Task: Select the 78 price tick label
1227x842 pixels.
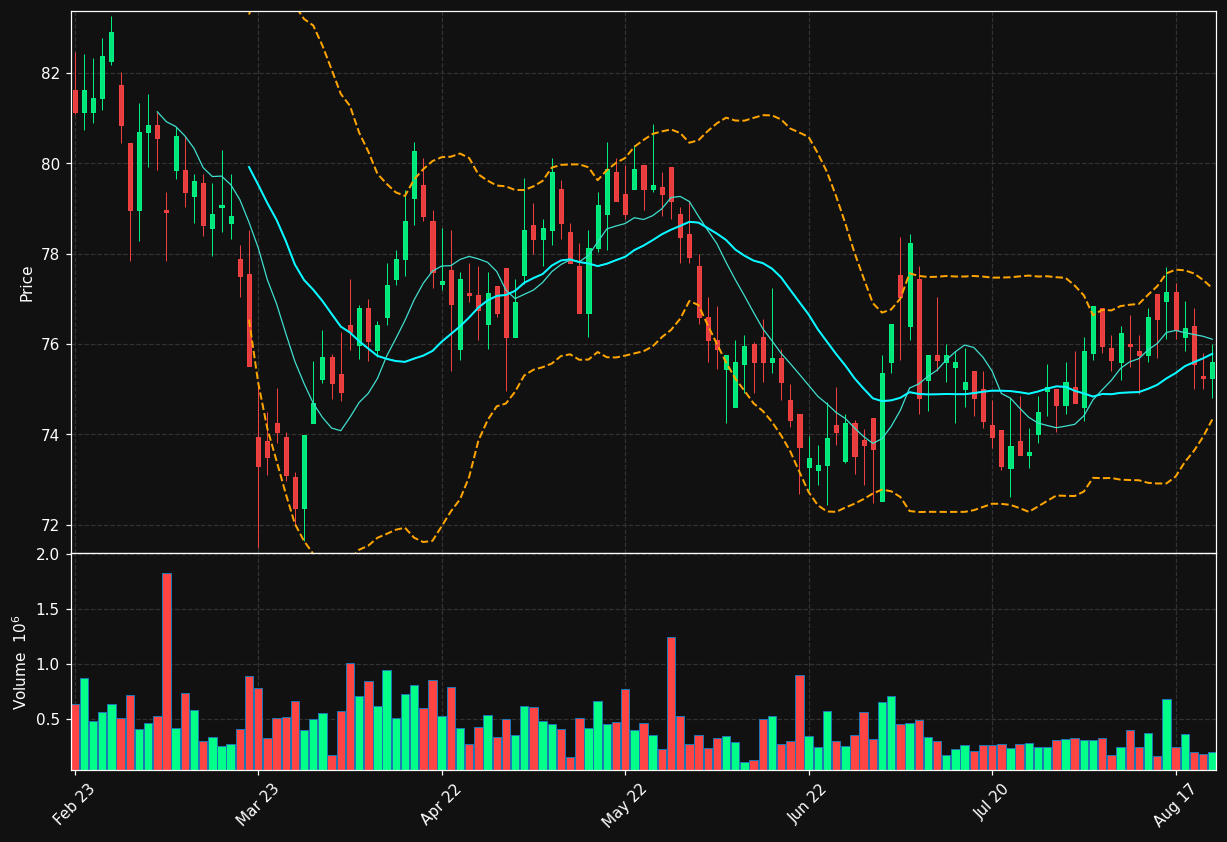Action: (x=51, y=254)
